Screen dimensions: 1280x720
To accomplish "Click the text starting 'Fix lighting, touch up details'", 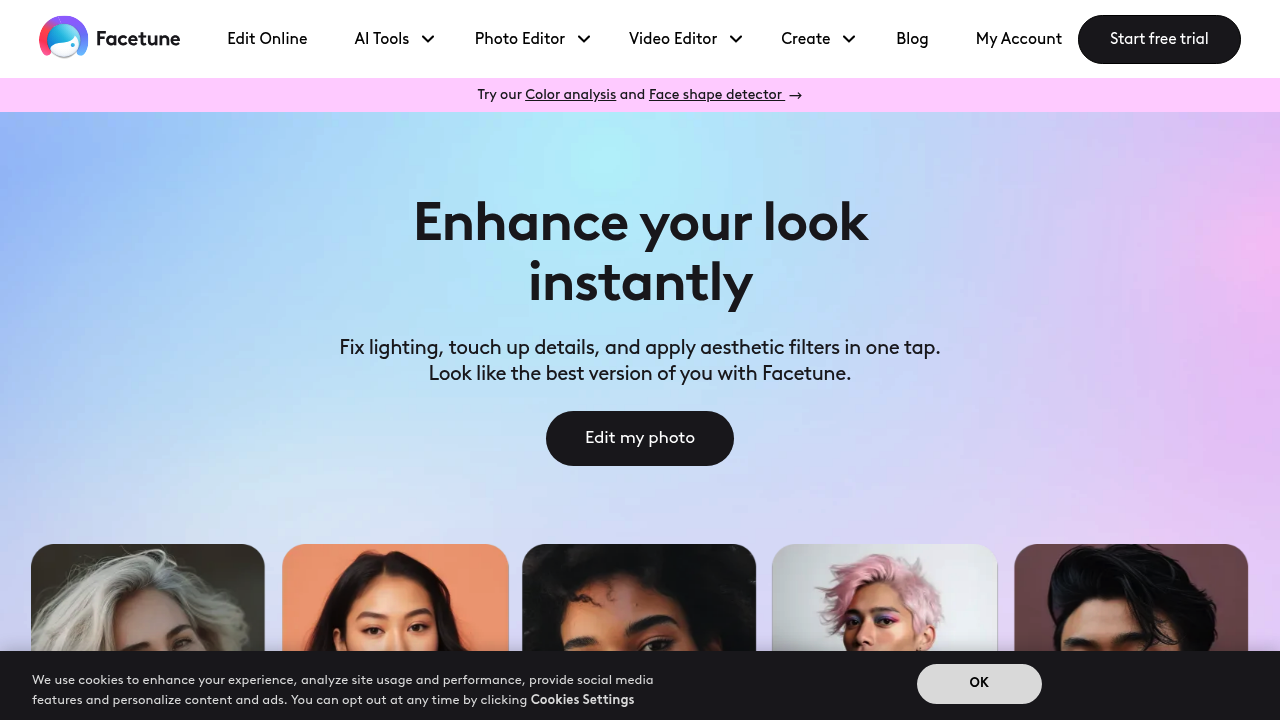I will tap(640, 360).
